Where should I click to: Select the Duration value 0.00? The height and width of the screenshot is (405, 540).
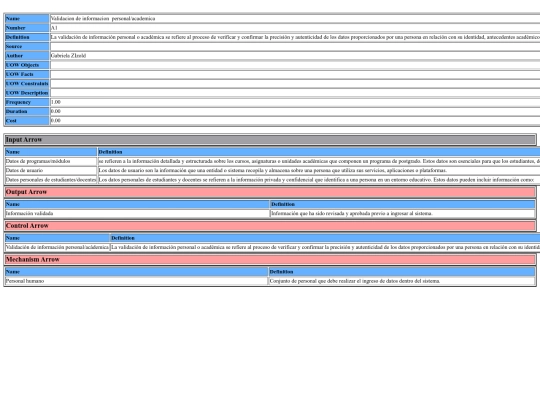[55, 111]
